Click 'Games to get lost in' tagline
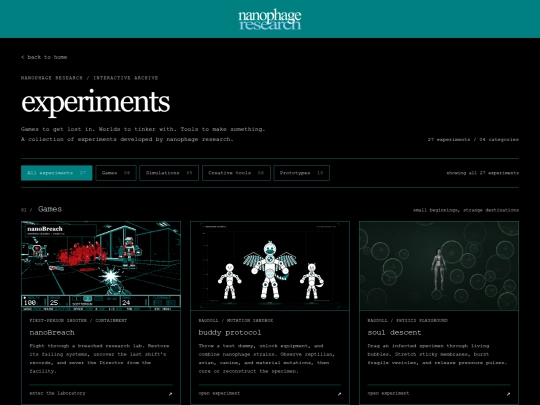The height and width of the screenshot is (405, 540). click(x=143, y=129)
